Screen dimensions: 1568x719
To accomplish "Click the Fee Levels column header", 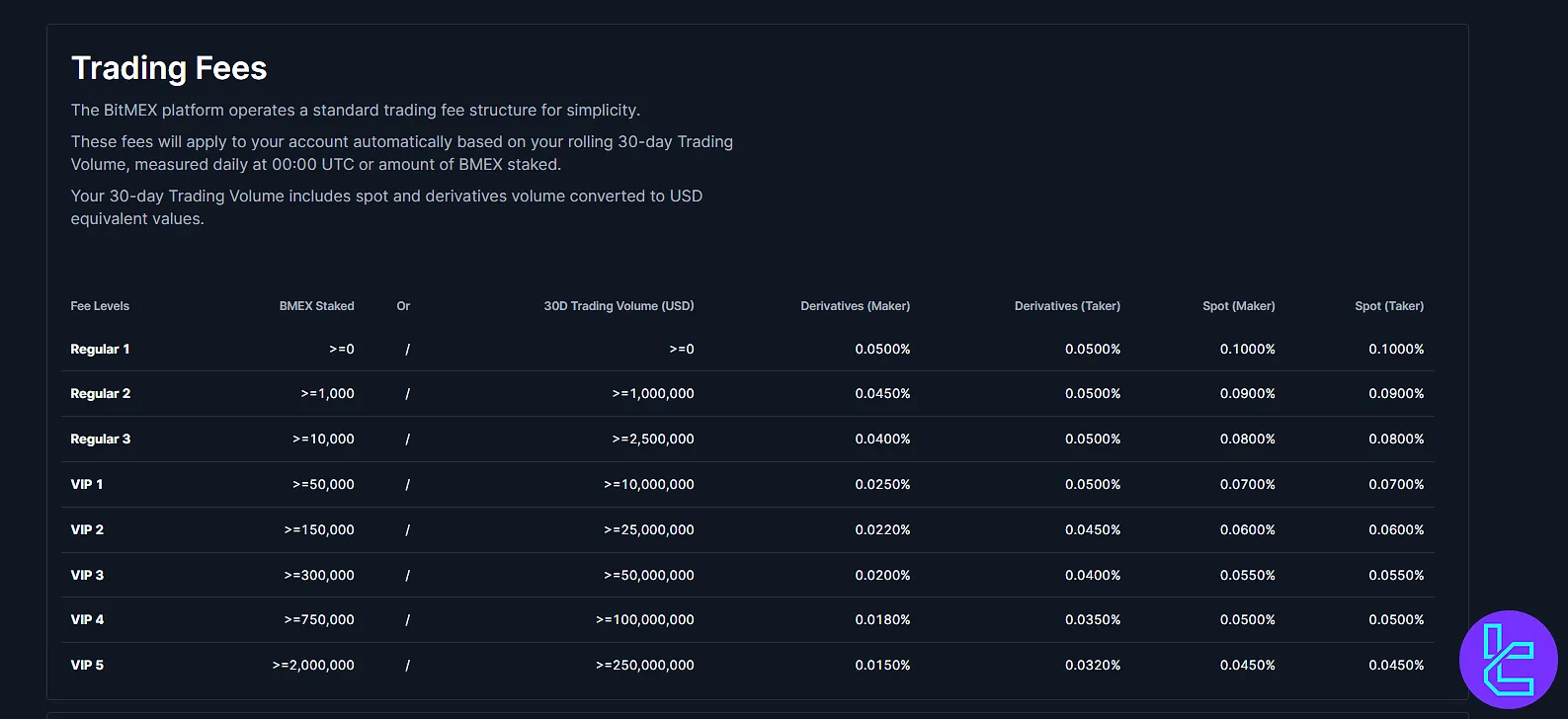I will tap(100, 306).
